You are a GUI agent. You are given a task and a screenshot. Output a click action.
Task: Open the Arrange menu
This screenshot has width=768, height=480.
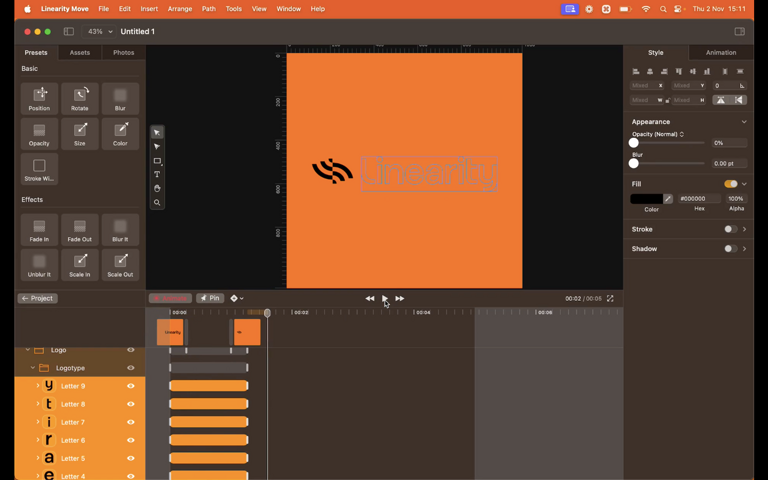point(180,9)
